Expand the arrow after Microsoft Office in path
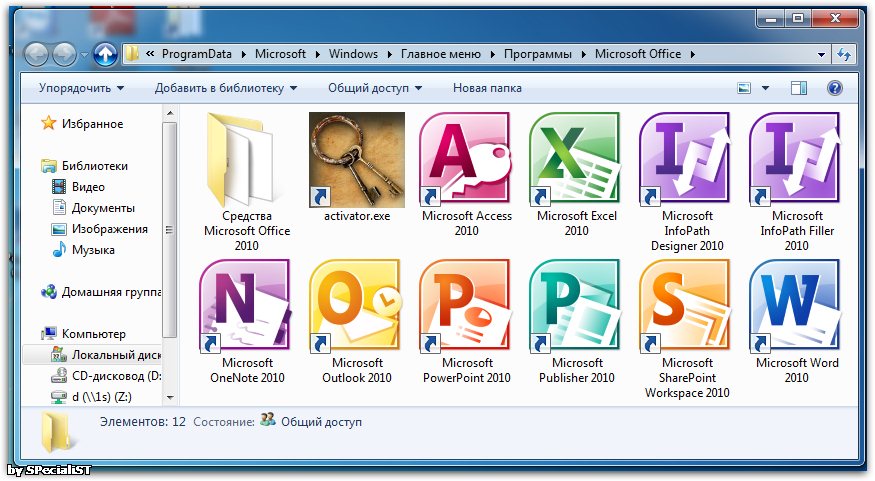The image size is (875, 481). click(x=693, y=55)
